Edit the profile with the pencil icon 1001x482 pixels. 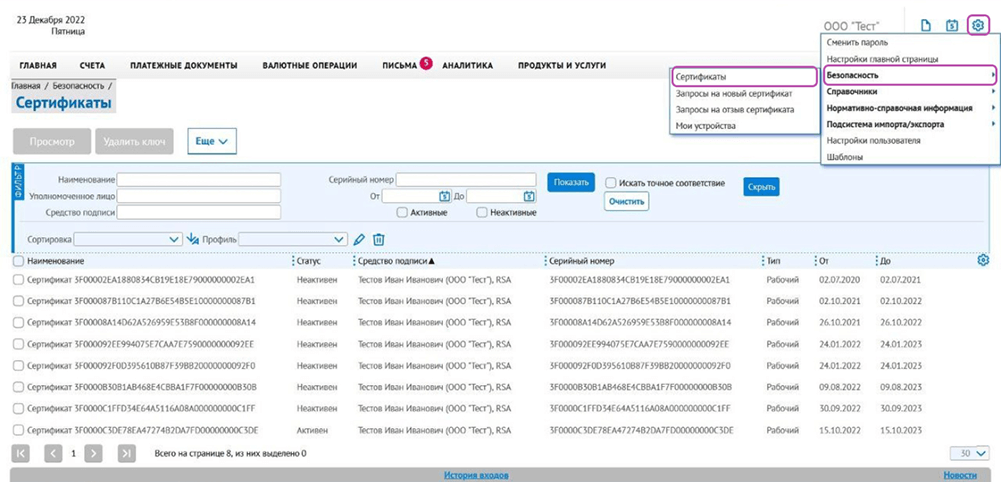coord(360,239)
